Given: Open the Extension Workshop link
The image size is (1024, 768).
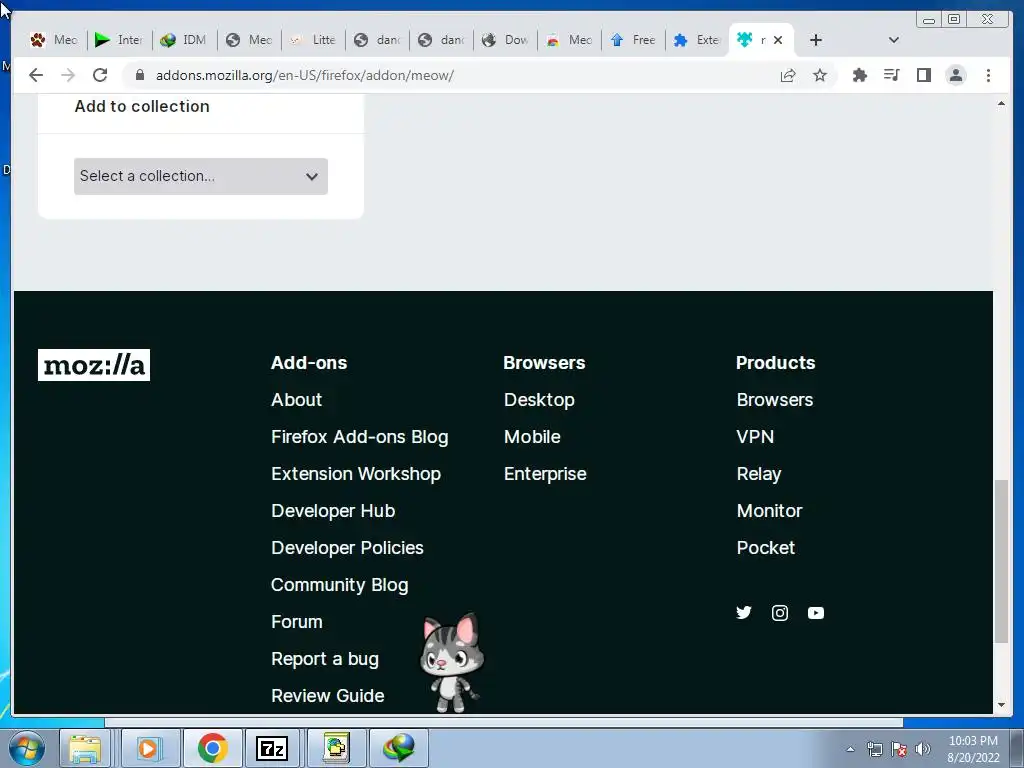Looking at the screenshot, I should point(356,474).
